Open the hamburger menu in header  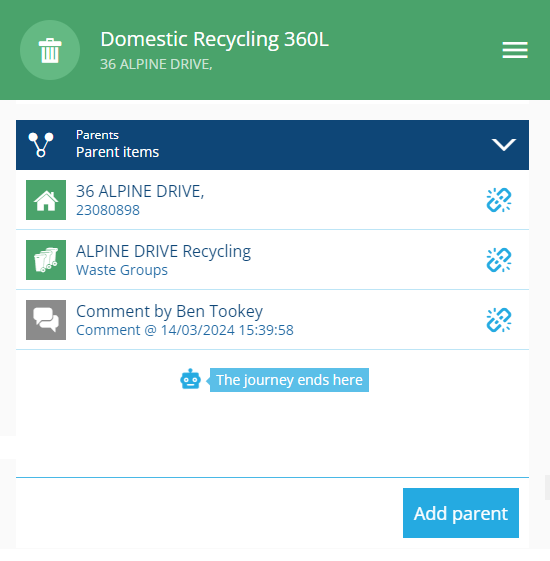[x=515, y=50]
